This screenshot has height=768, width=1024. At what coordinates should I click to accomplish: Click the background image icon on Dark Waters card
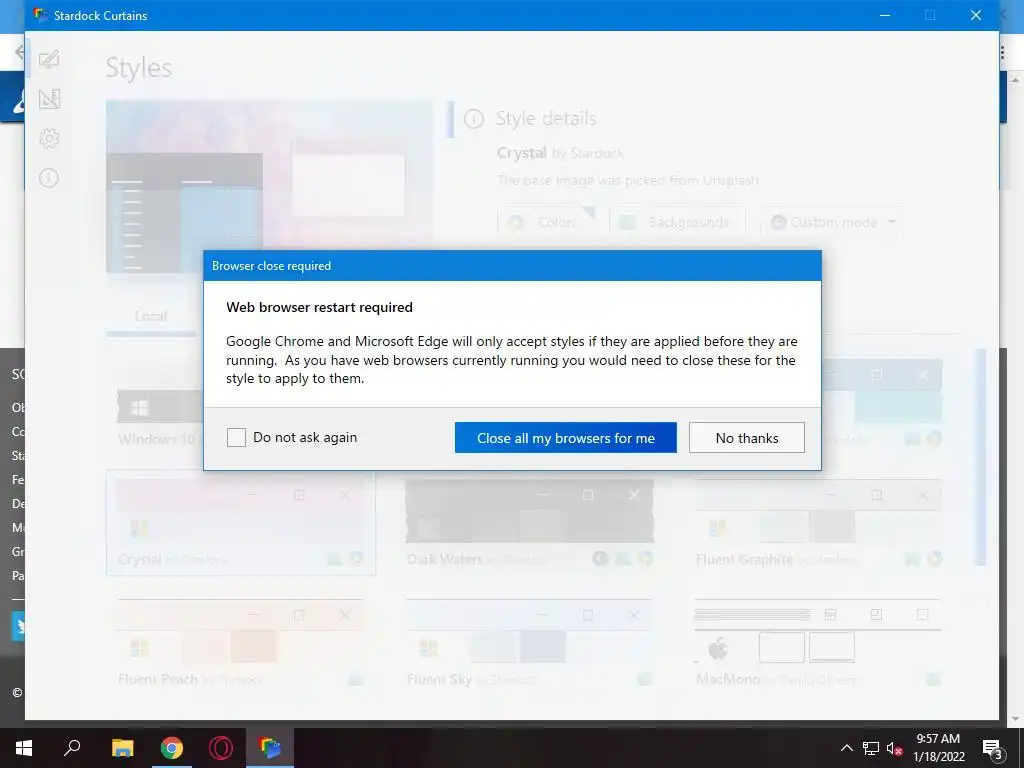coord(623,559)
